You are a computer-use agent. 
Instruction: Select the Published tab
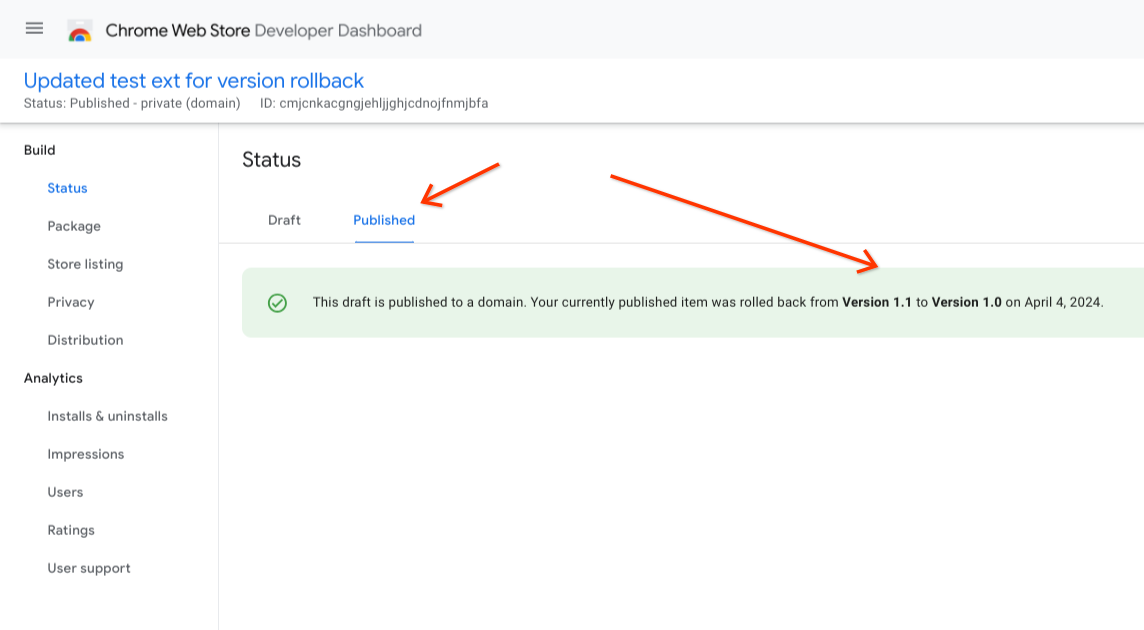[383, 220]
